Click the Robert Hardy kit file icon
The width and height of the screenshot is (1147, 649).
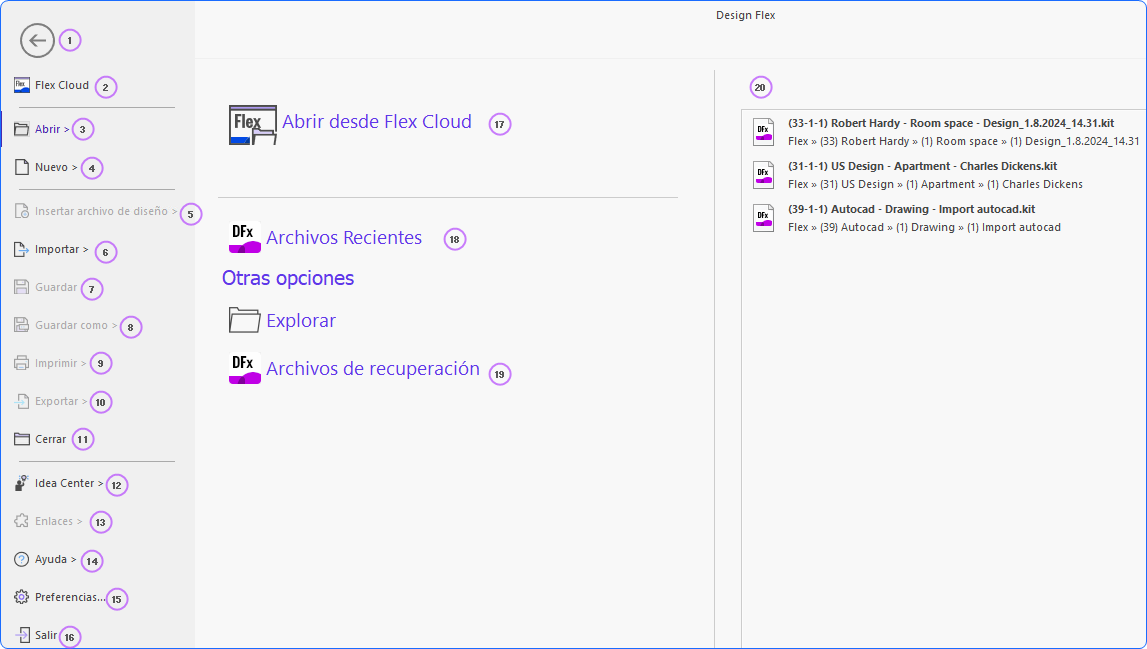[x=764, y=132]
